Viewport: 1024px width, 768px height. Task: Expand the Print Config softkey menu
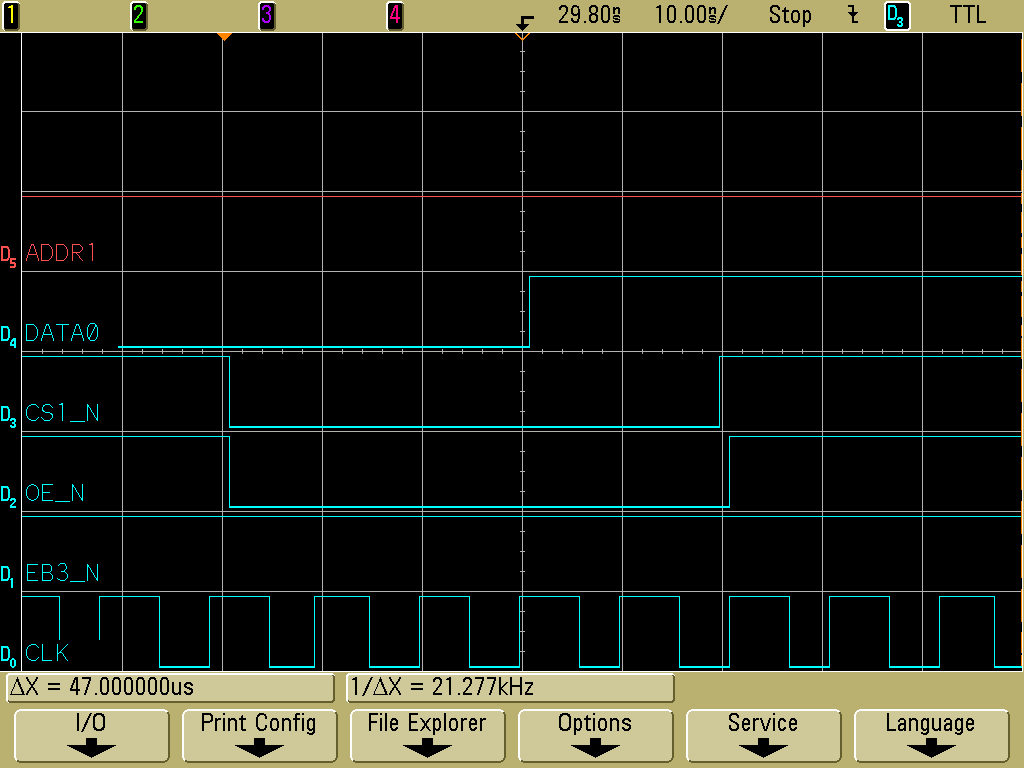click(258, 735)
